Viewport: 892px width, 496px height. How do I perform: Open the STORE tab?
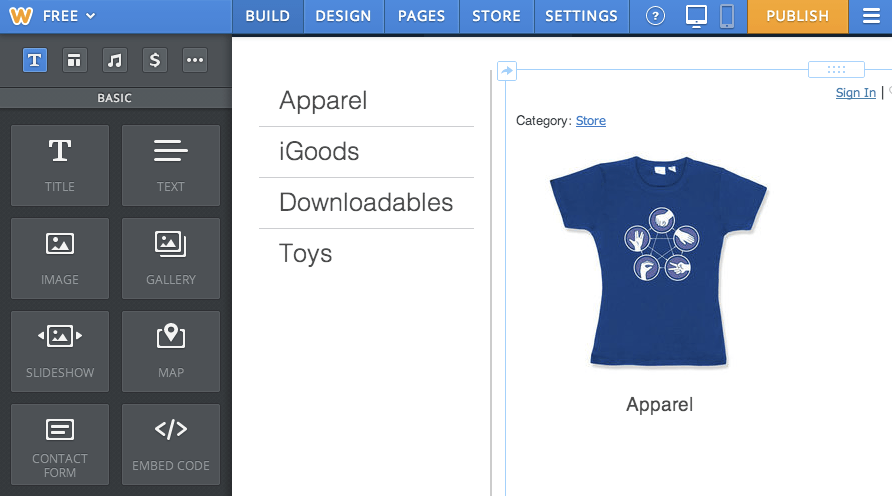pos(496,16)
